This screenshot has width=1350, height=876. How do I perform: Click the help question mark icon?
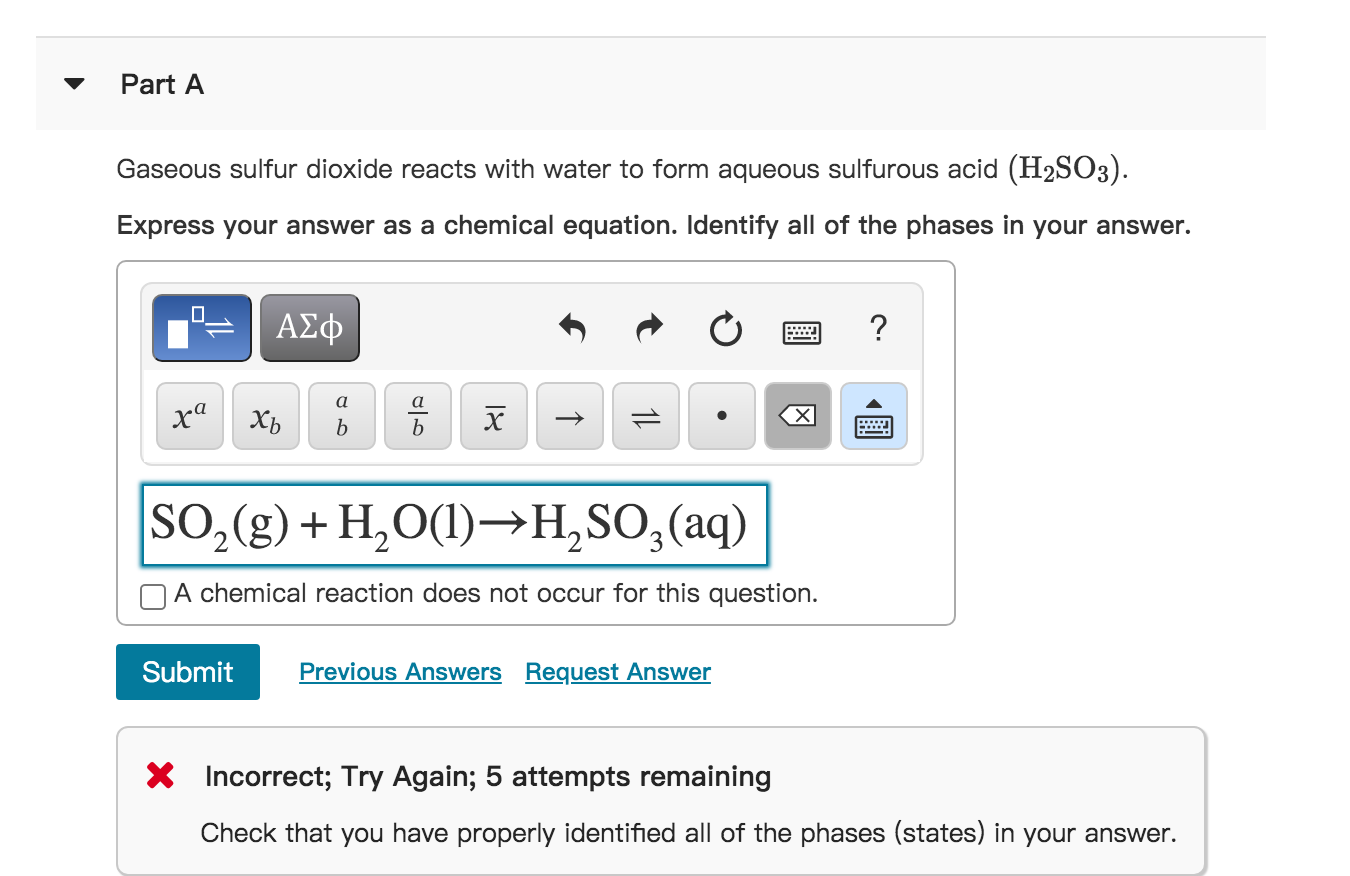(878, 328)
